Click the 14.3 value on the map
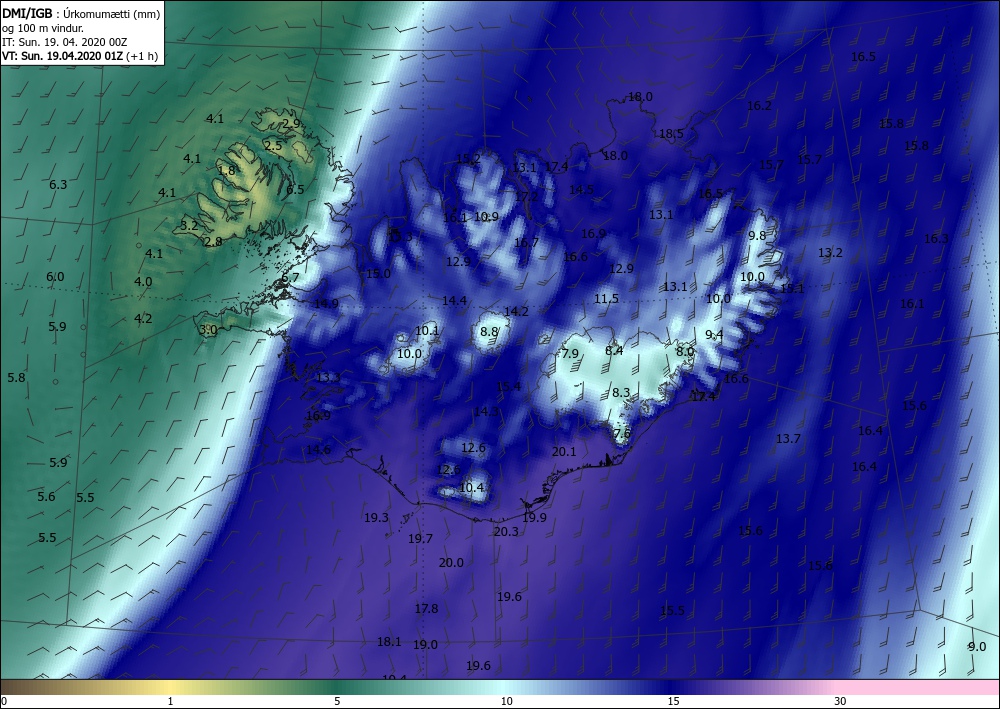1000x709 pixels. coord(486,412)
